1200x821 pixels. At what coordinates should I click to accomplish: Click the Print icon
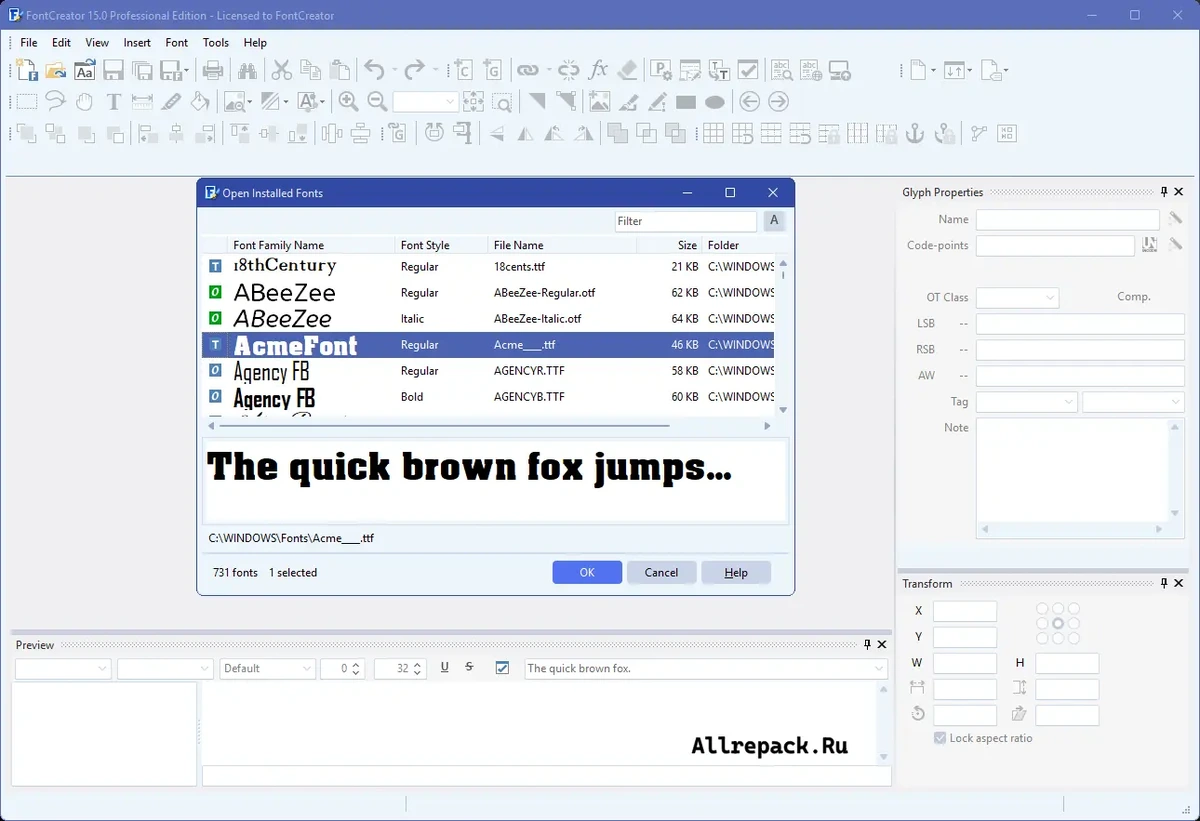[212, 70]
